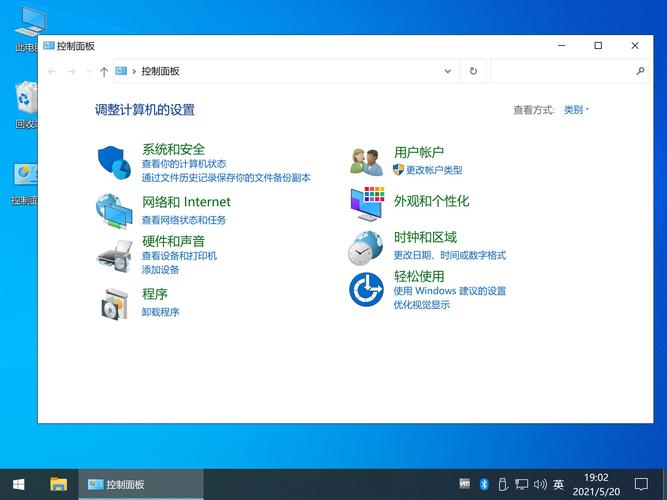Open 时钟和区域 category
Screen dimensions: 667x500
pyautogui.click(x=425, y=237)
